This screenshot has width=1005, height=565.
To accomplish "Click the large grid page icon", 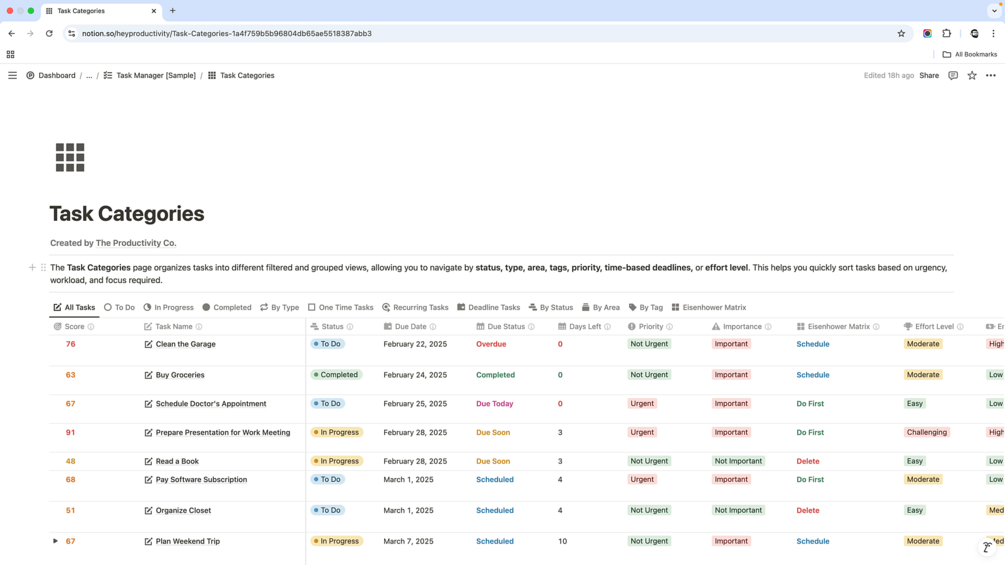I will pyautogui.click(x=70, y=158).
